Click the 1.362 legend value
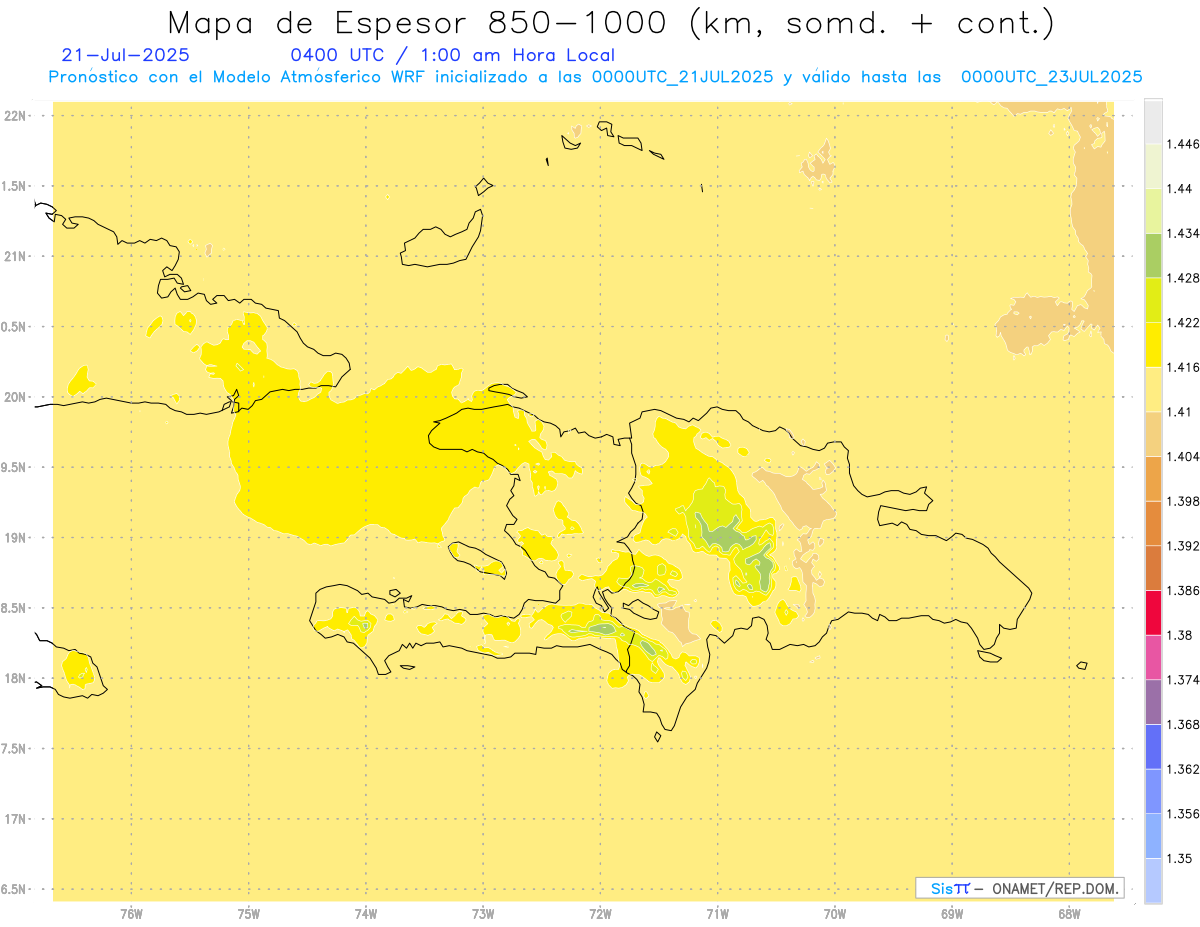 pos(1183,769)
